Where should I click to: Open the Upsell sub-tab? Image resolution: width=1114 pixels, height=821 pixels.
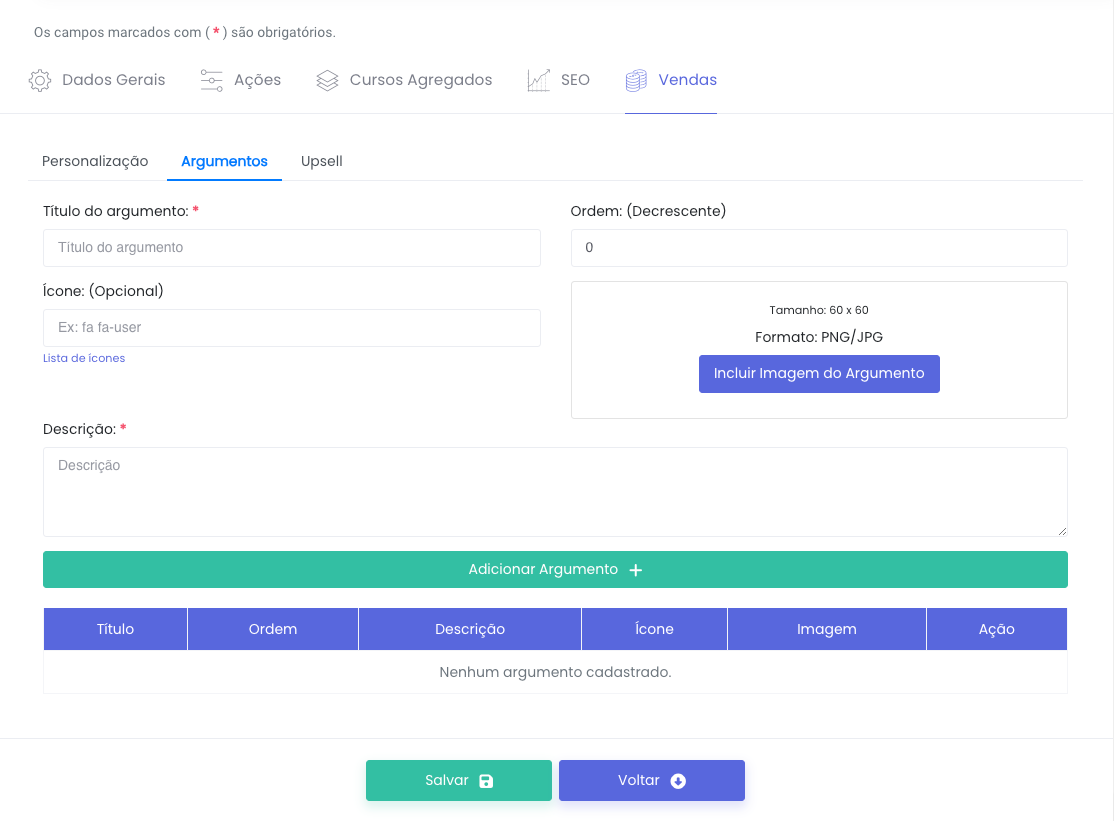[322, 161]
